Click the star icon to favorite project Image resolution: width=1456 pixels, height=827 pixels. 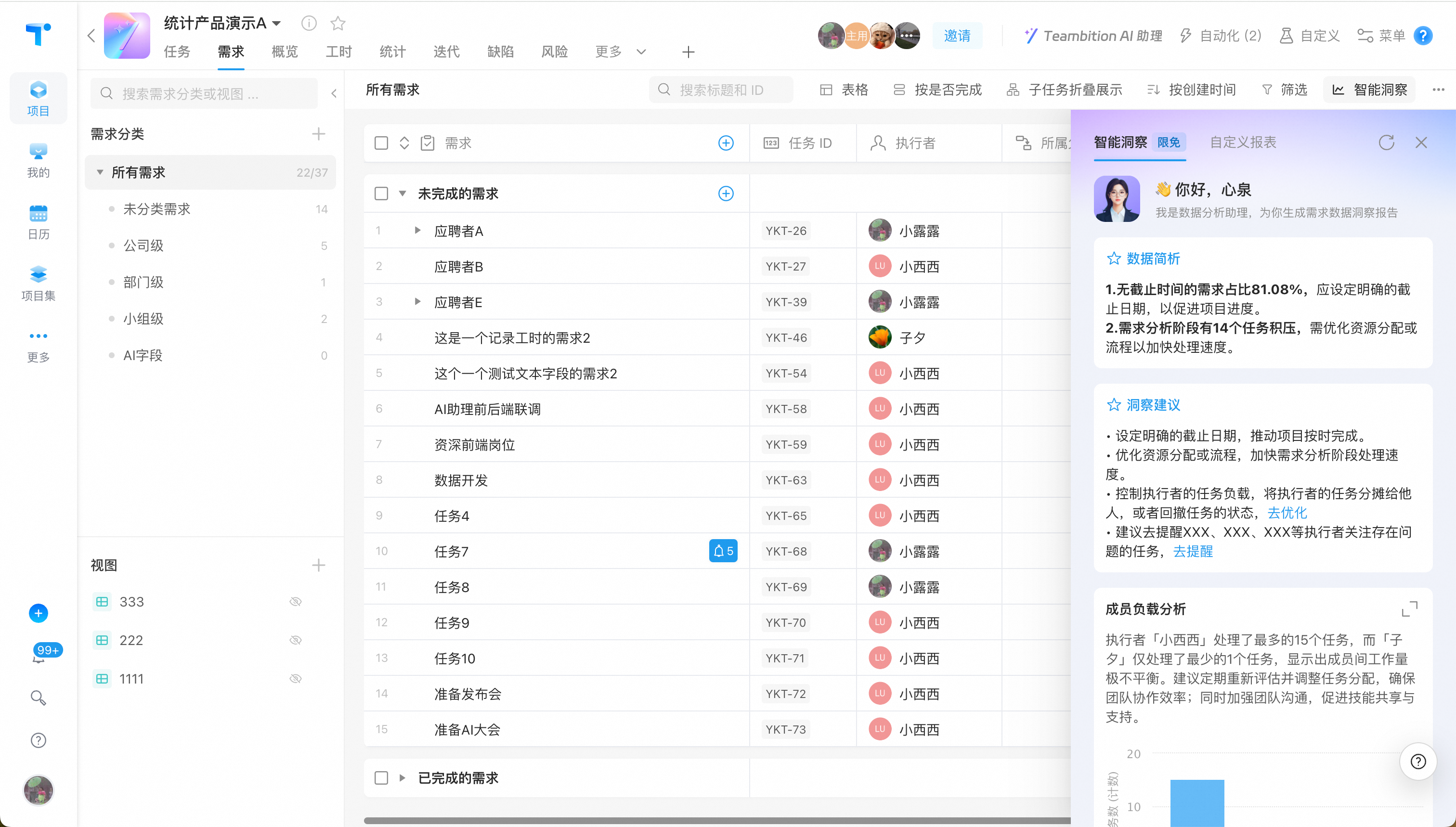click(338, 23)
